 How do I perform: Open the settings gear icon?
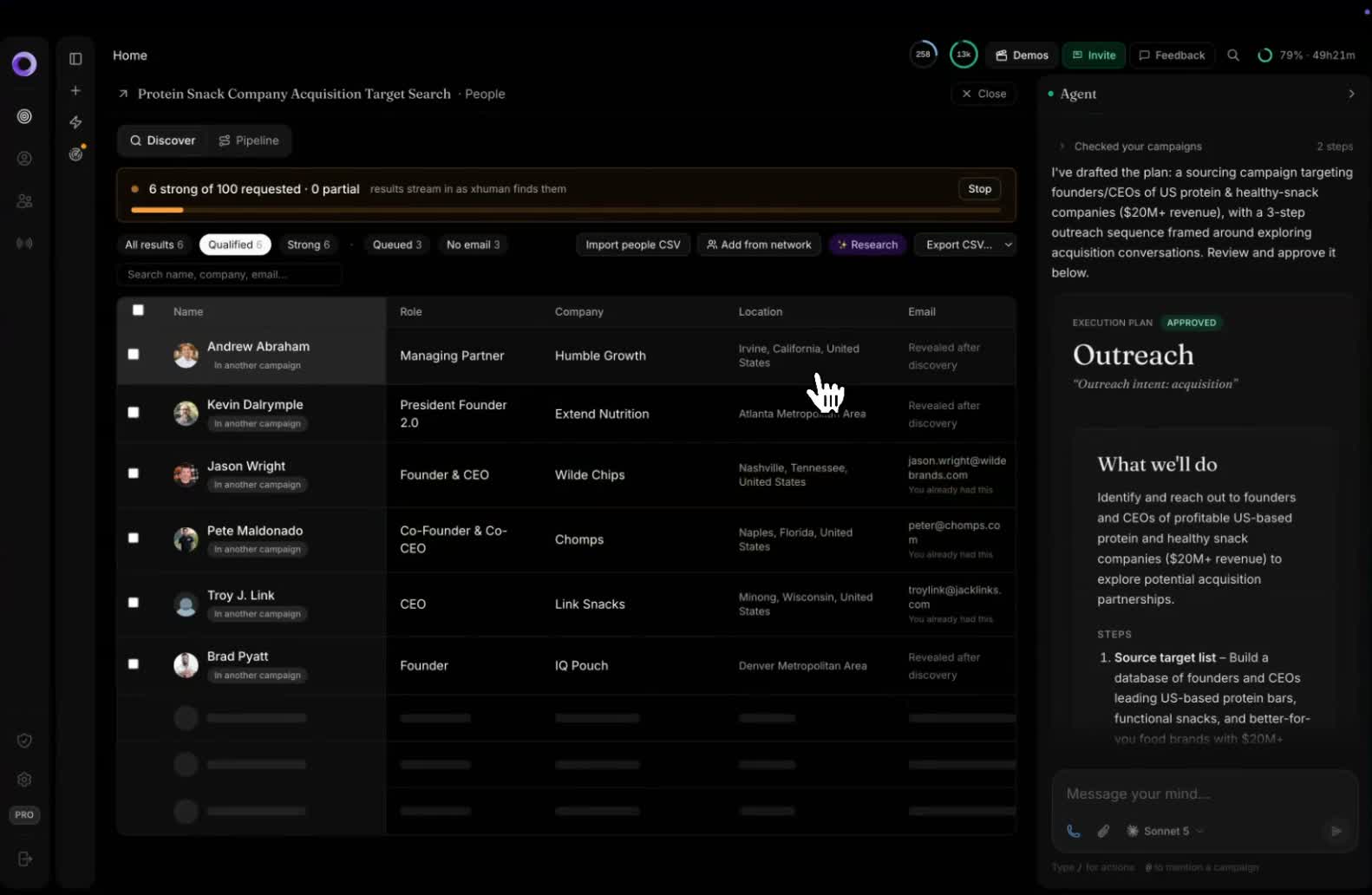[24, 780]
